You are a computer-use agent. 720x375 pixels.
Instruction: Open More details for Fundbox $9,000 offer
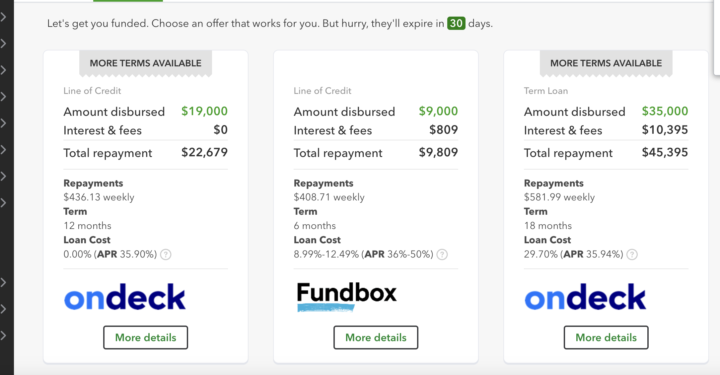[376, 337]
